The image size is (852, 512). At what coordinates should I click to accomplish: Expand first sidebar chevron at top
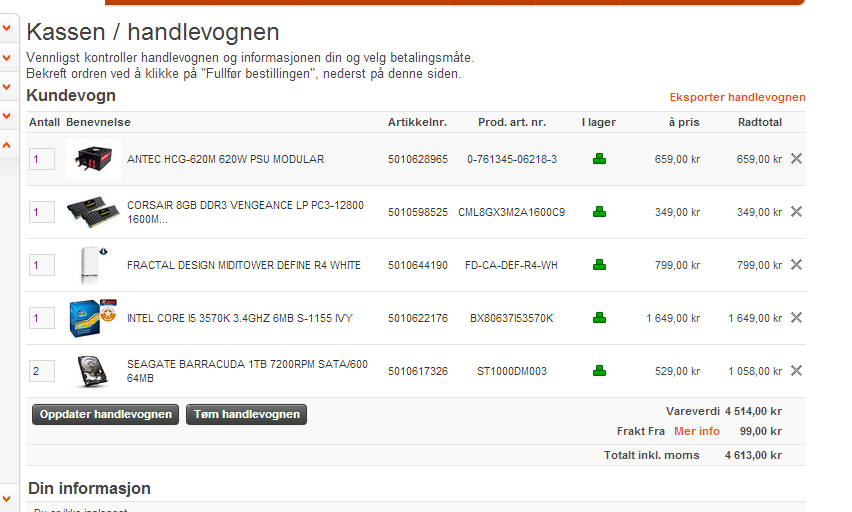coord(7,28)
